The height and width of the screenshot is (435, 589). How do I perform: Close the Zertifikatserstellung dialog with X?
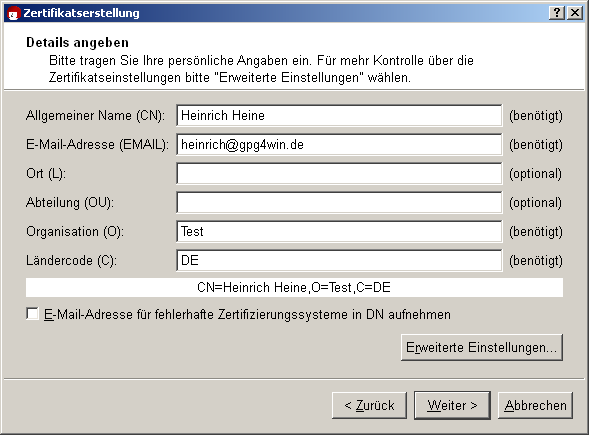[x=575, y=13]
